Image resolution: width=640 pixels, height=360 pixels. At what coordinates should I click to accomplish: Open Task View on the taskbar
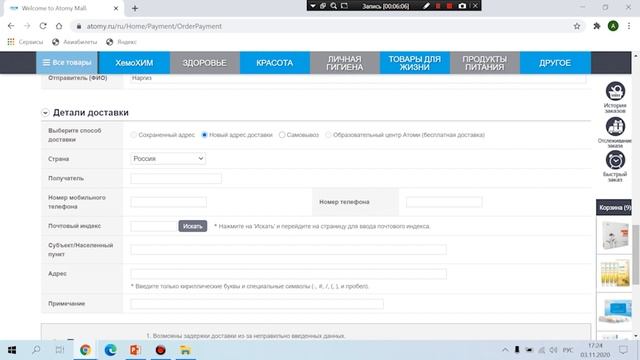[60, 350]
